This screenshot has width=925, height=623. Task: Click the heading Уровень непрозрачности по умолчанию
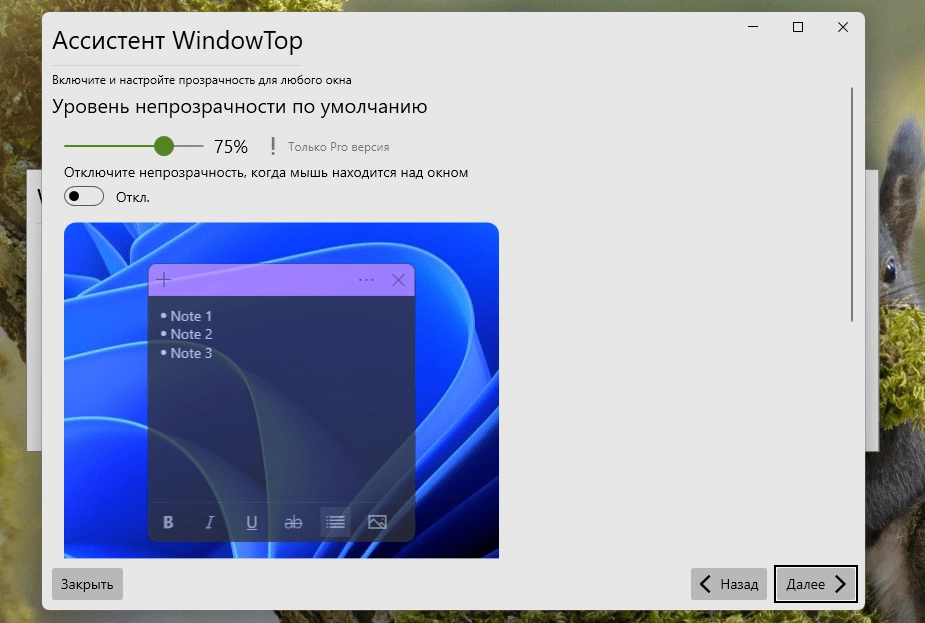coord(240,107)
